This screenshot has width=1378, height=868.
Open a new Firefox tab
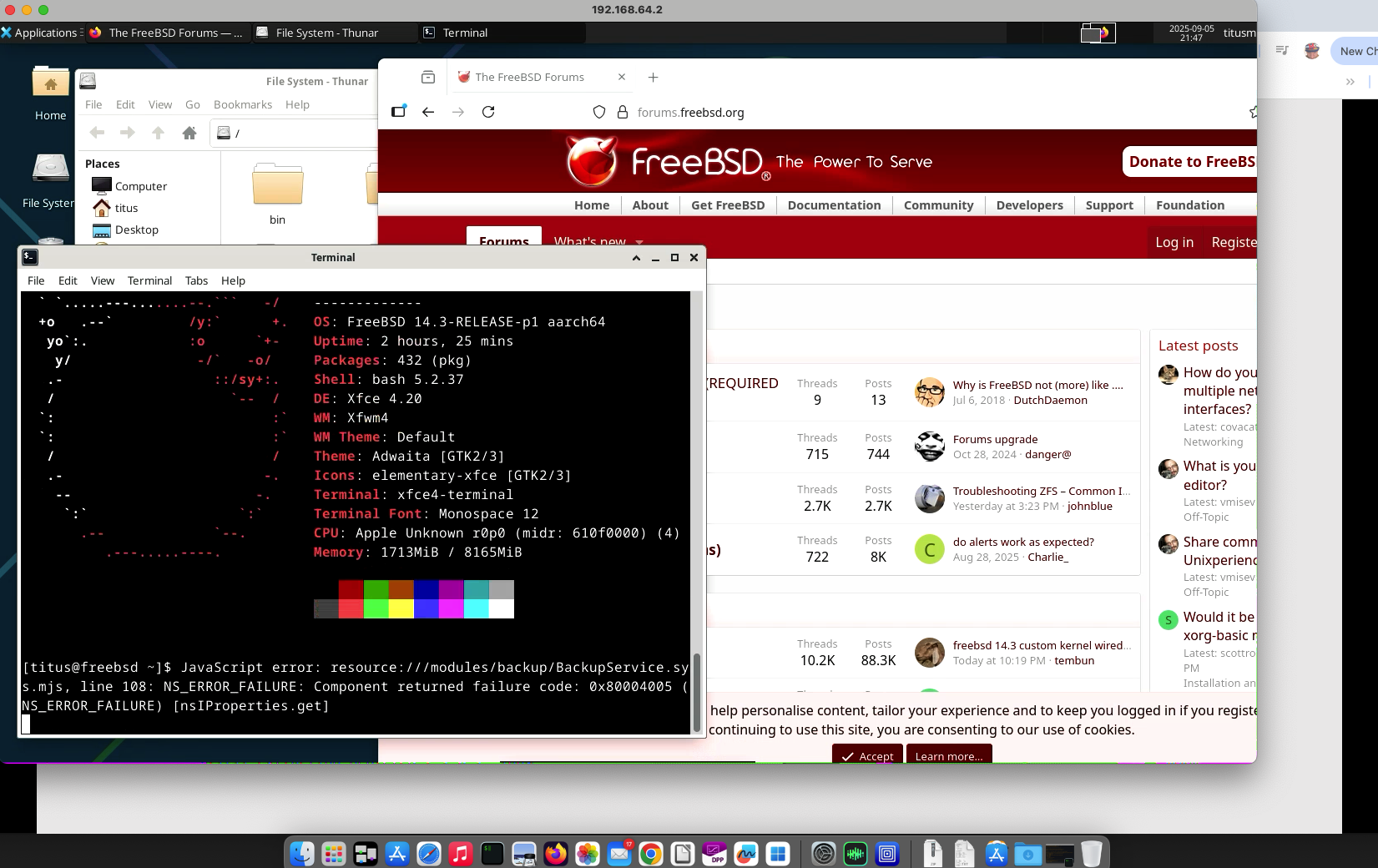[x=653, y=77]
